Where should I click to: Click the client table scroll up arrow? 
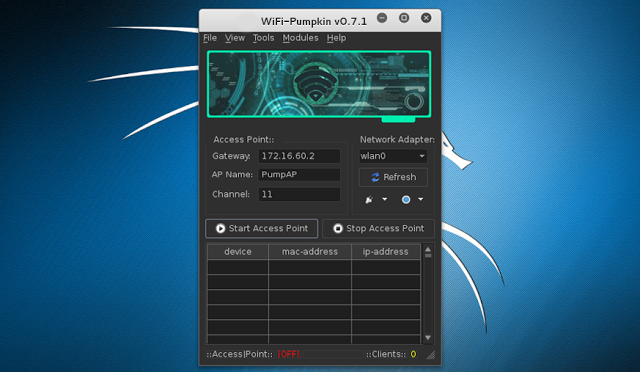tap(428, 249)
